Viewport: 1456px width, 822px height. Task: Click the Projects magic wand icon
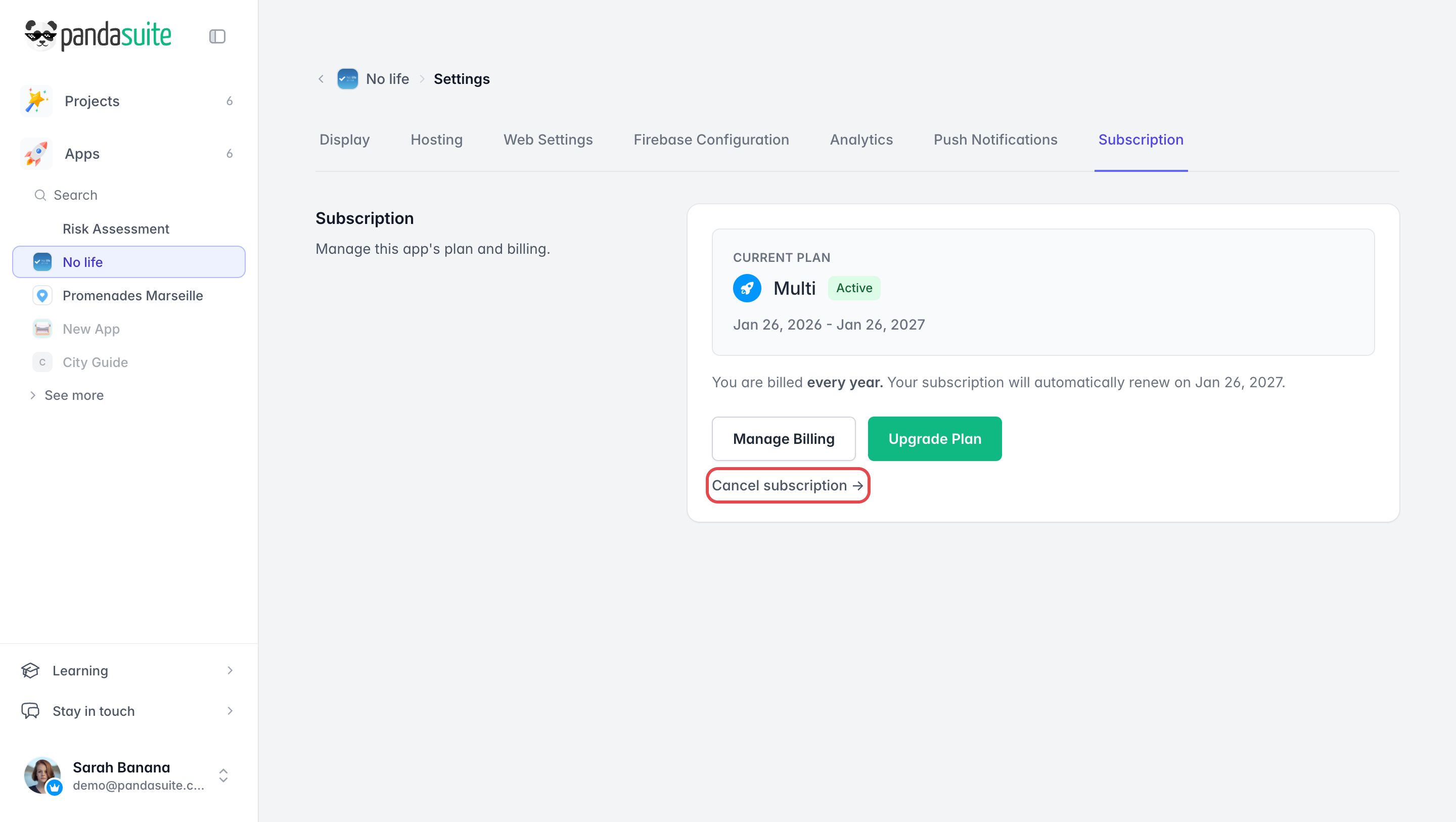(36, 101)
